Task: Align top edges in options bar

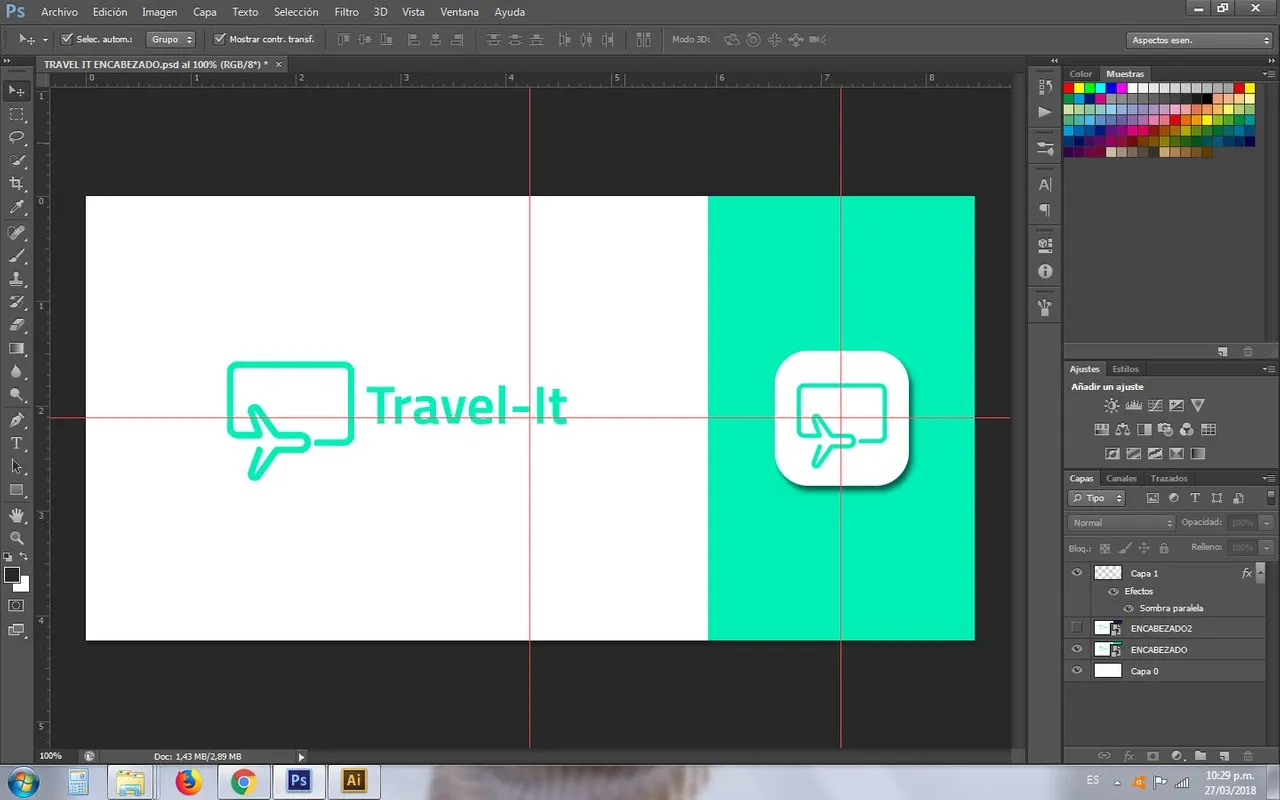Action: [343, 40]
